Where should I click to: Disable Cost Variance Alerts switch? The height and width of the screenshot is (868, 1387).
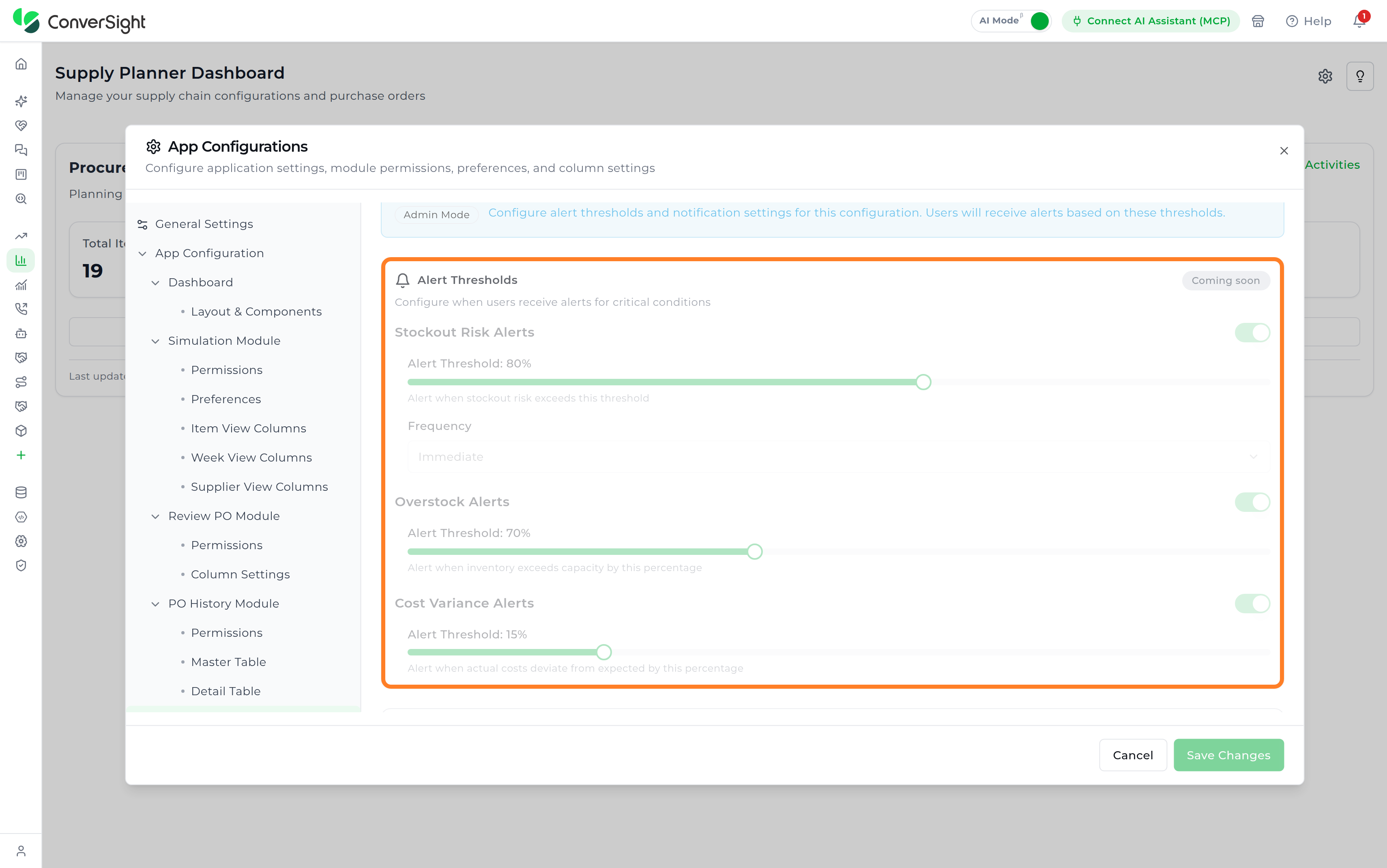click(1252, 604)
